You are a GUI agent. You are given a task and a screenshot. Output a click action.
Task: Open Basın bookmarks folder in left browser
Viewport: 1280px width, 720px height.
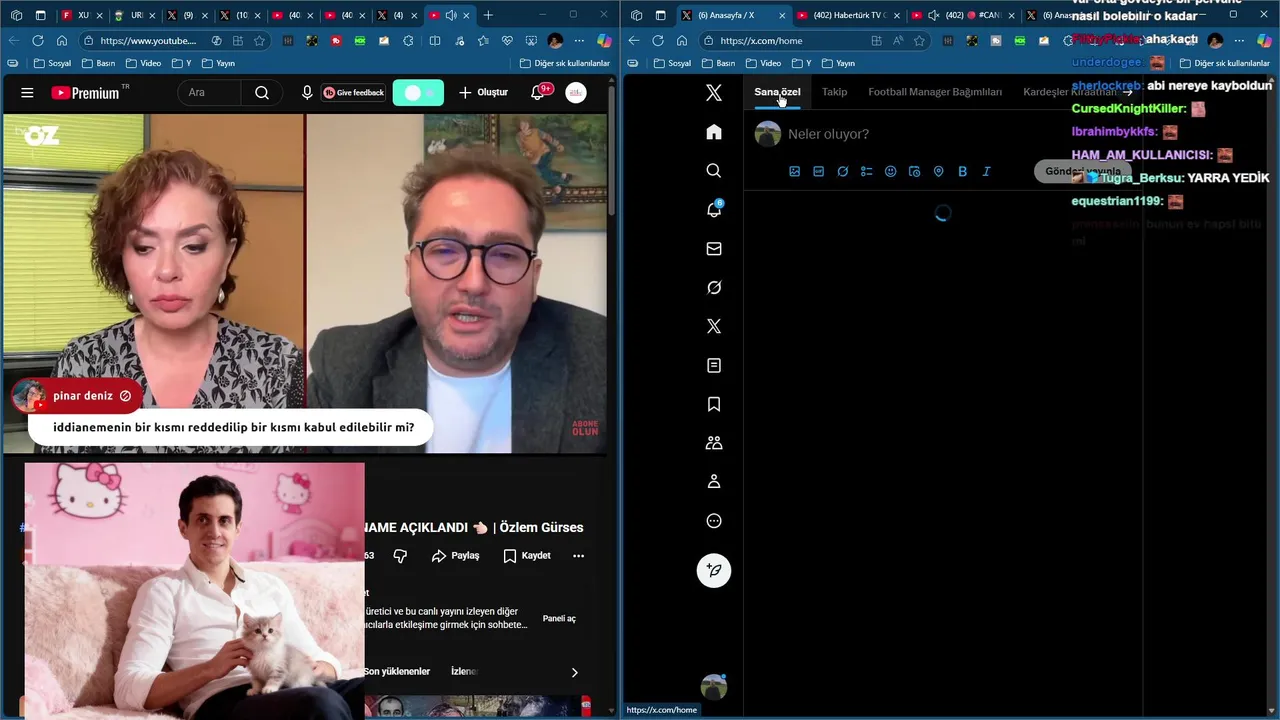pos(98,63)
